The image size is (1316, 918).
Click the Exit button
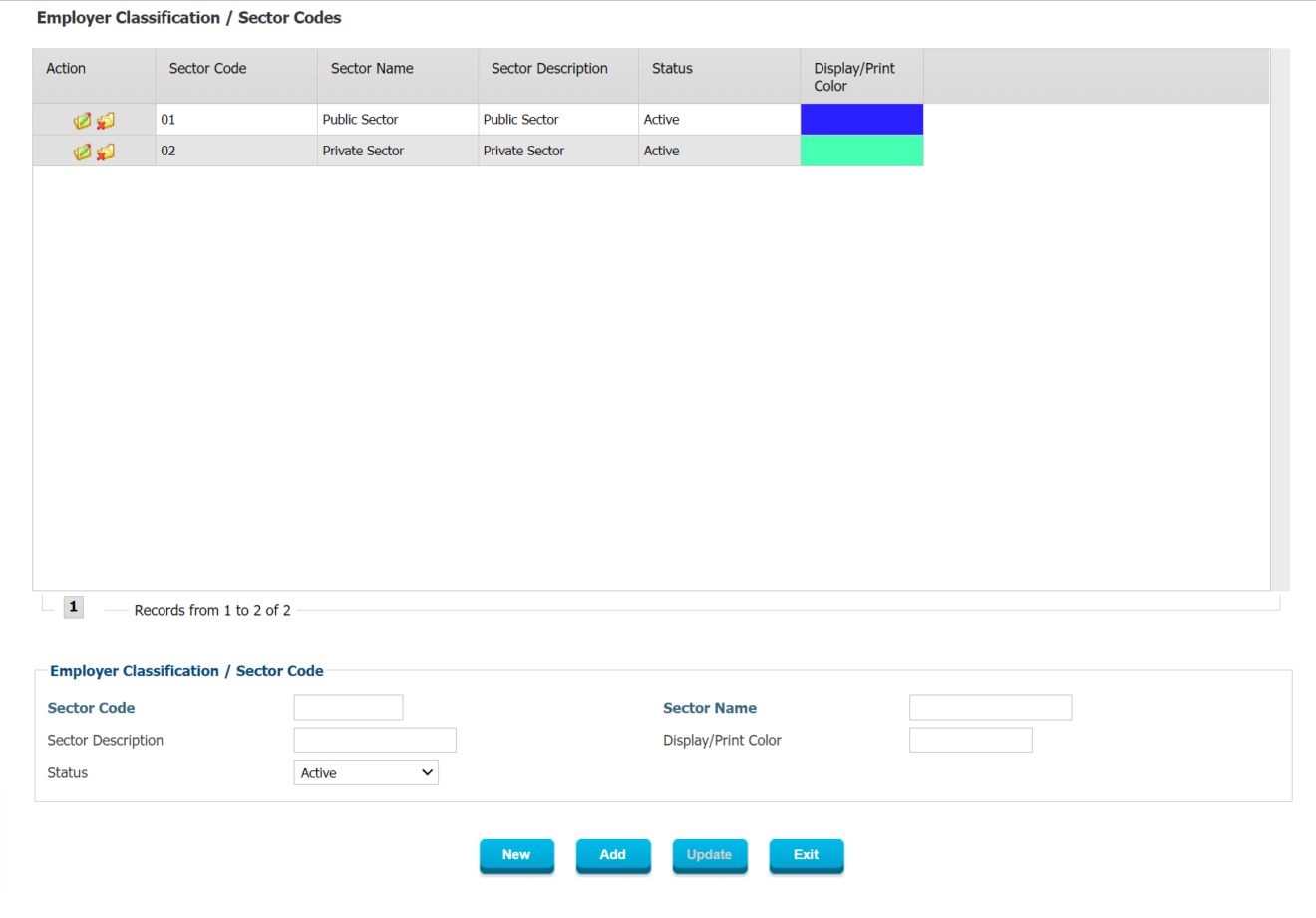(807, 855)
